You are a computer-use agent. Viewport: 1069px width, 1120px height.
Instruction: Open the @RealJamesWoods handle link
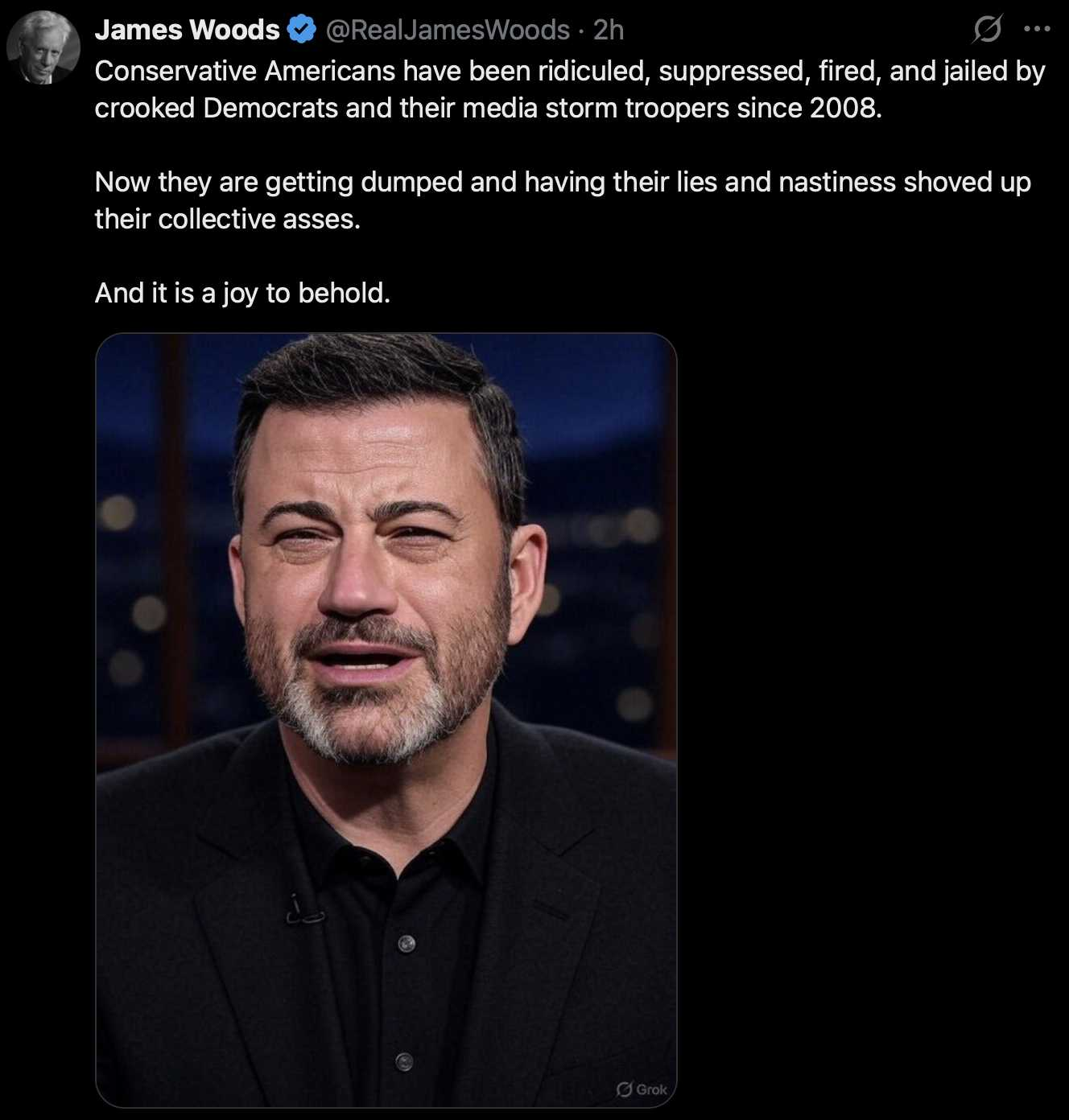pyautogui.click(x=448, y=30)
